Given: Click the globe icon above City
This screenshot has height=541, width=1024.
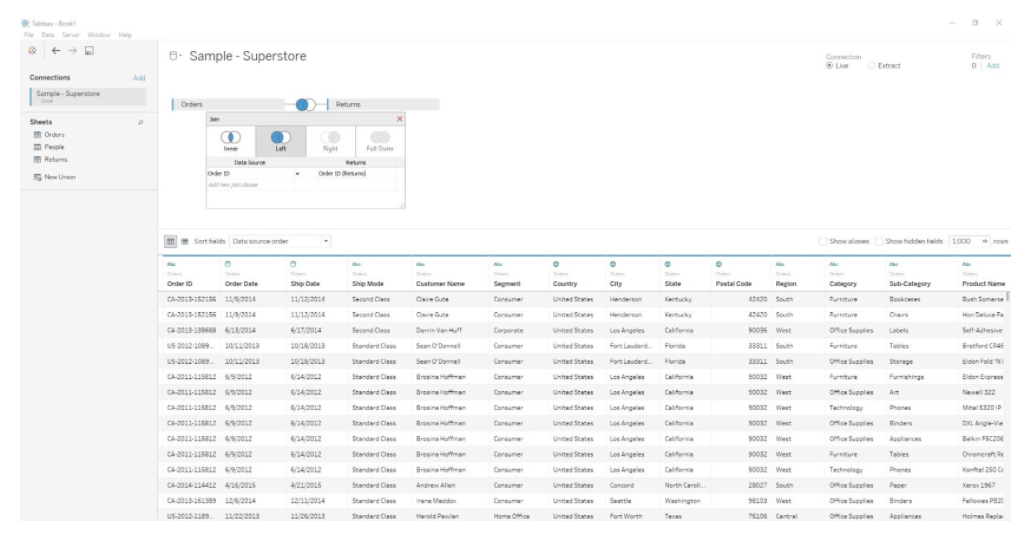Looking at the screenshot, I should point(613,264).
